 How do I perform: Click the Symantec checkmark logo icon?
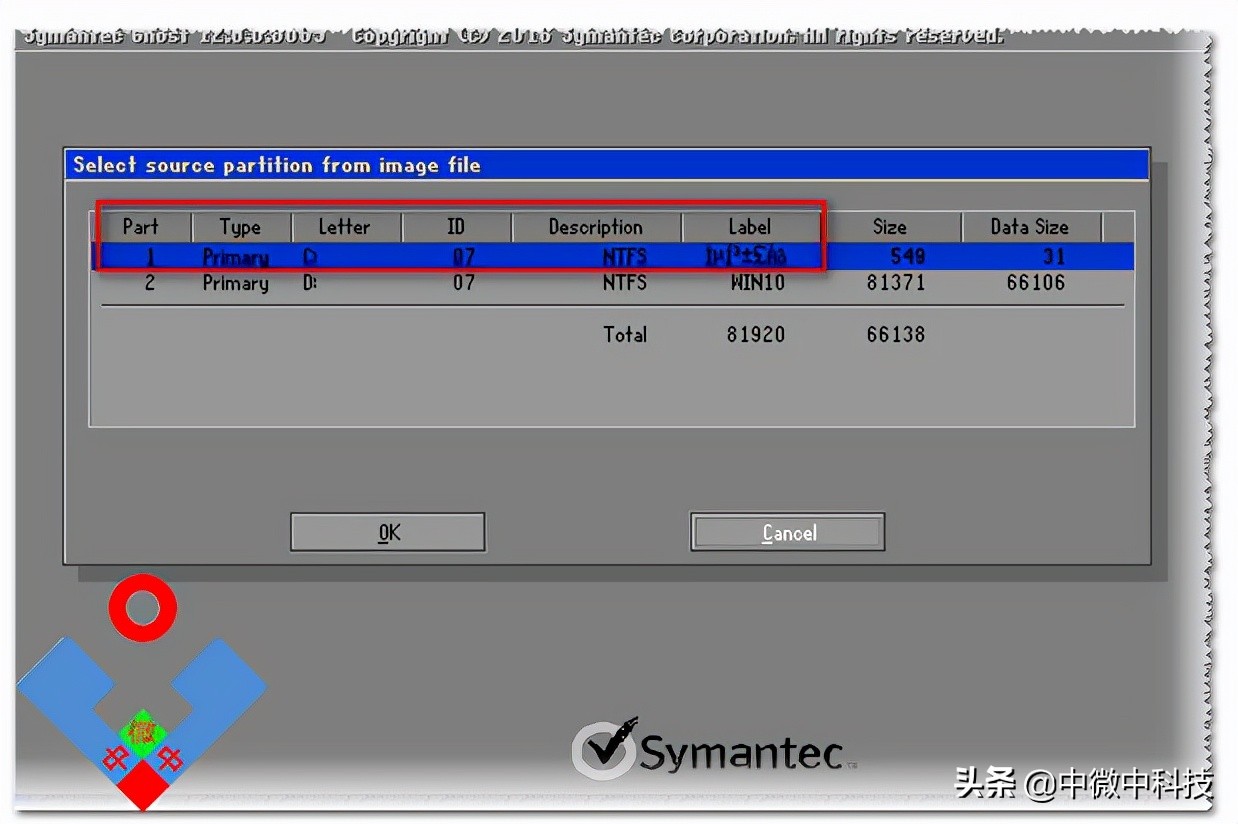click(604, 749)
